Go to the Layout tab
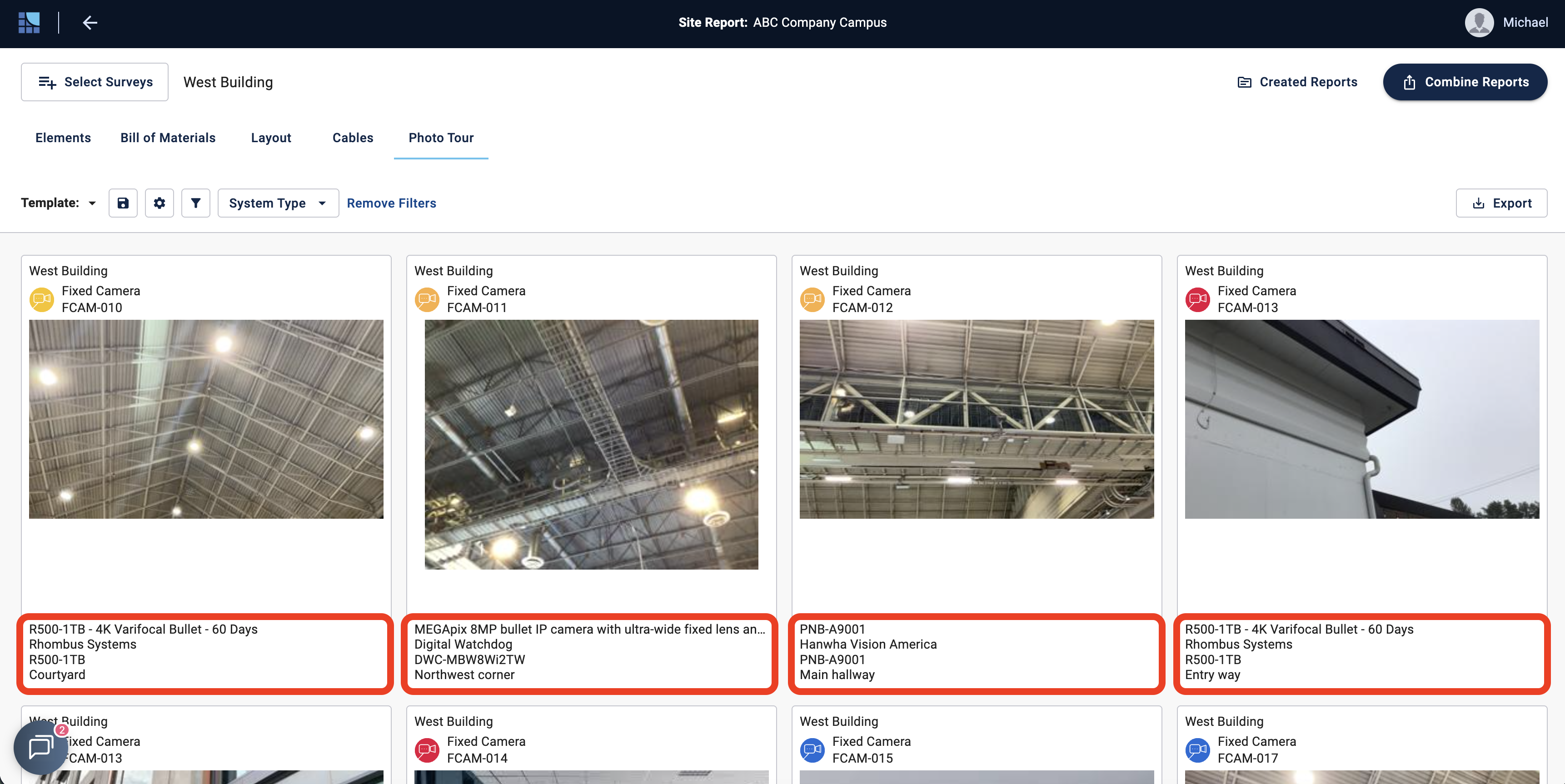 coord(271,138)
